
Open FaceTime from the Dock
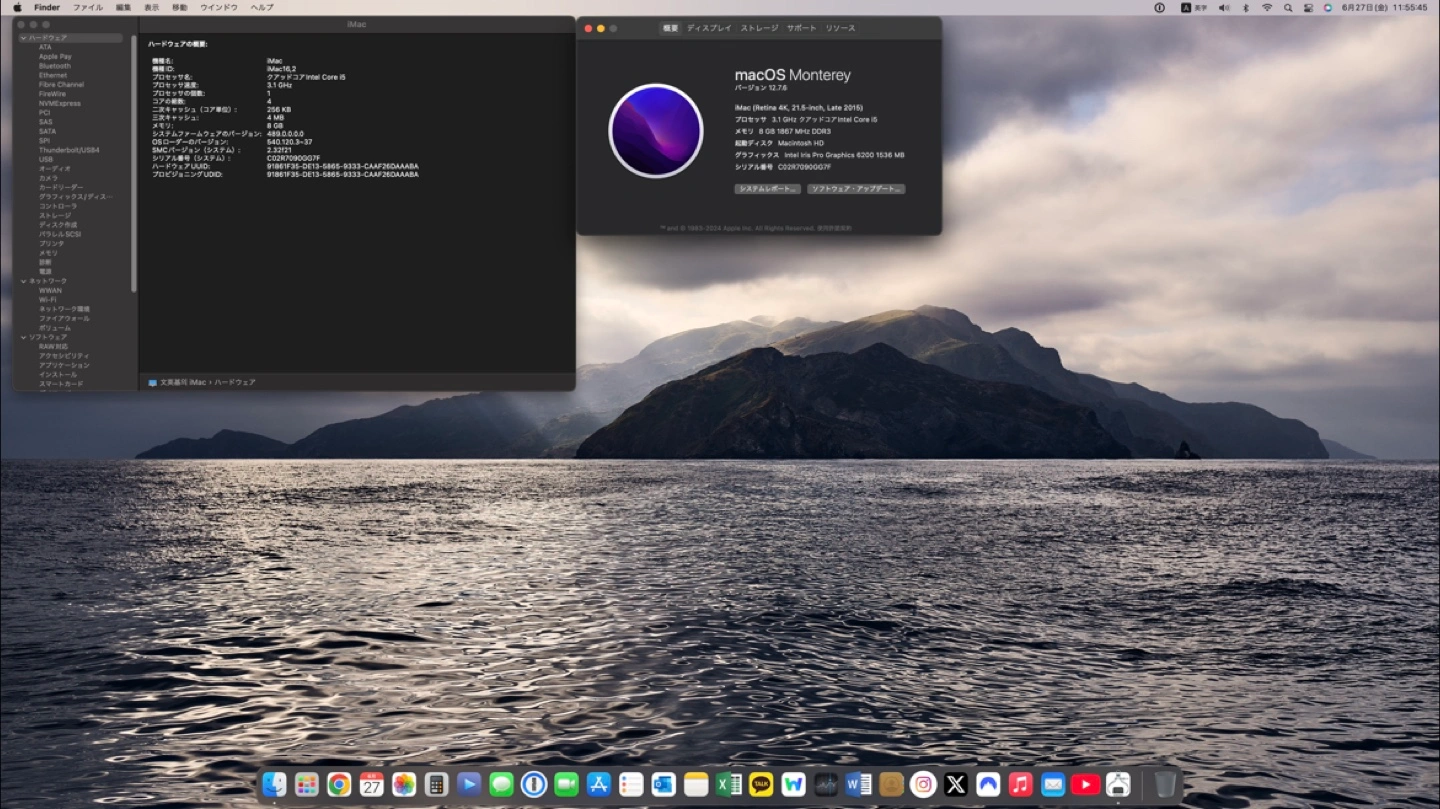pyautogui.click(x=566, y=785)
